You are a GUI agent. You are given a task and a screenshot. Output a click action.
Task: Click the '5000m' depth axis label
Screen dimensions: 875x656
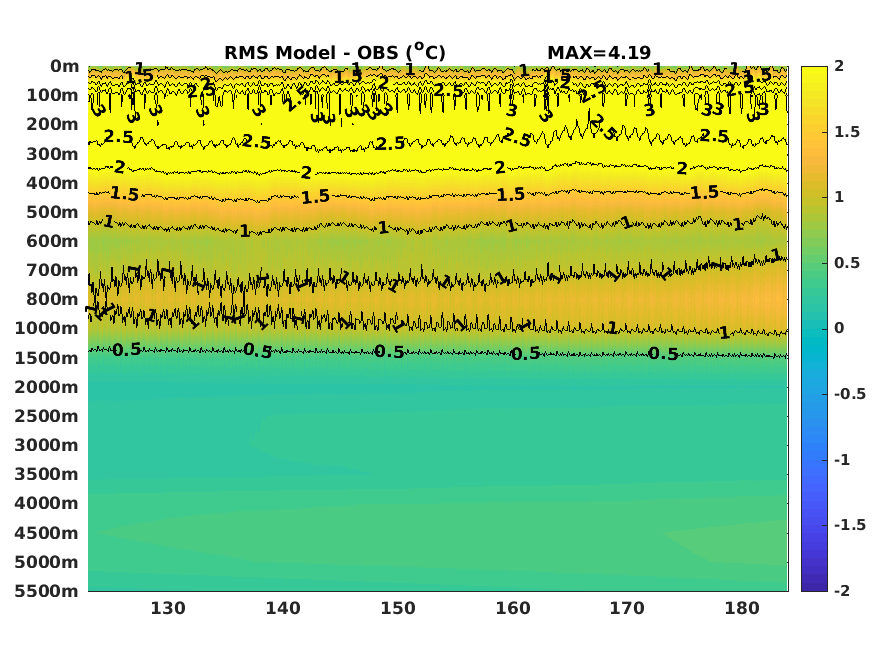tap(47, 562)
